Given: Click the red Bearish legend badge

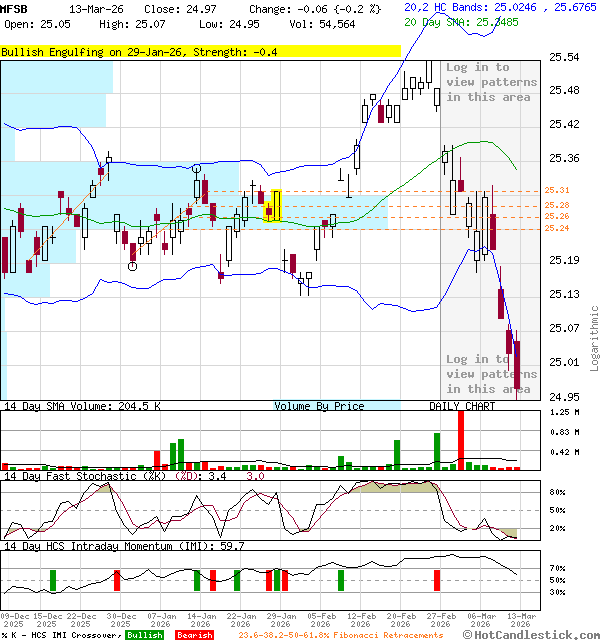Looking at the screenshot, I should (194, 635).
